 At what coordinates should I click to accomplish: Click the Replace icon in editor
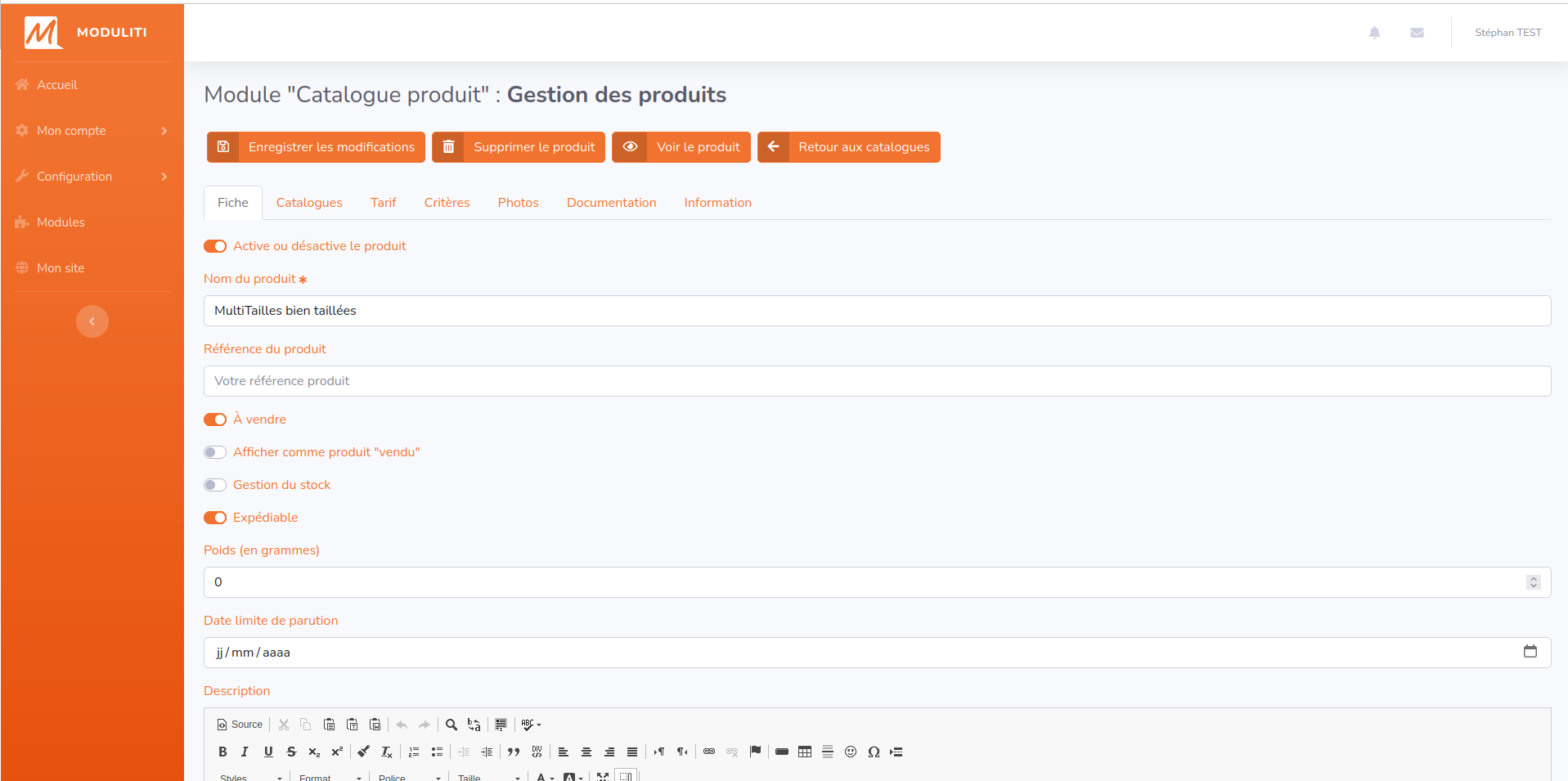click(x=474, y=725)
